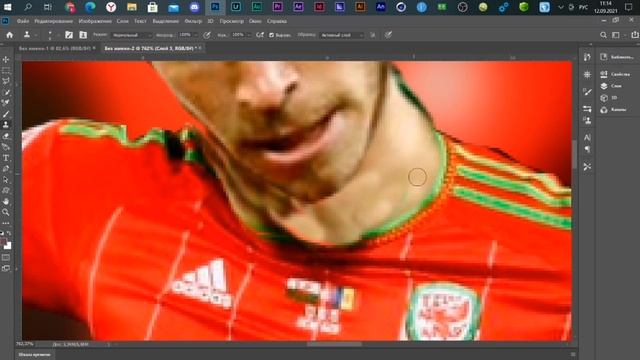Enable airbrush-style build-up
This screenshot has width=640, height=360.
pyautogui.click(x=260, y=35)
